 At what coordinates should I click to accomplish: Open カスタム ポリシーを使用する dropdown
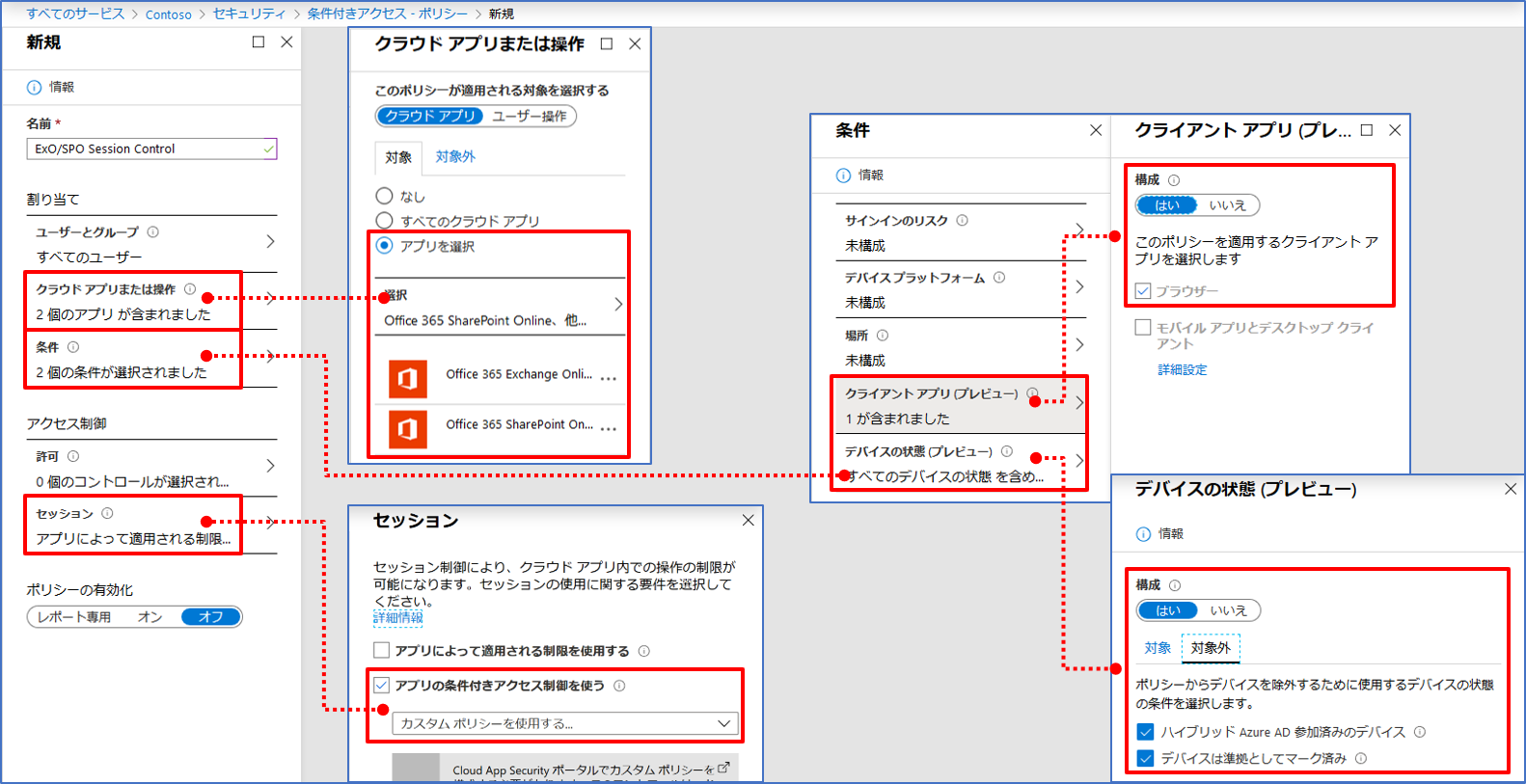coord(565,723)
